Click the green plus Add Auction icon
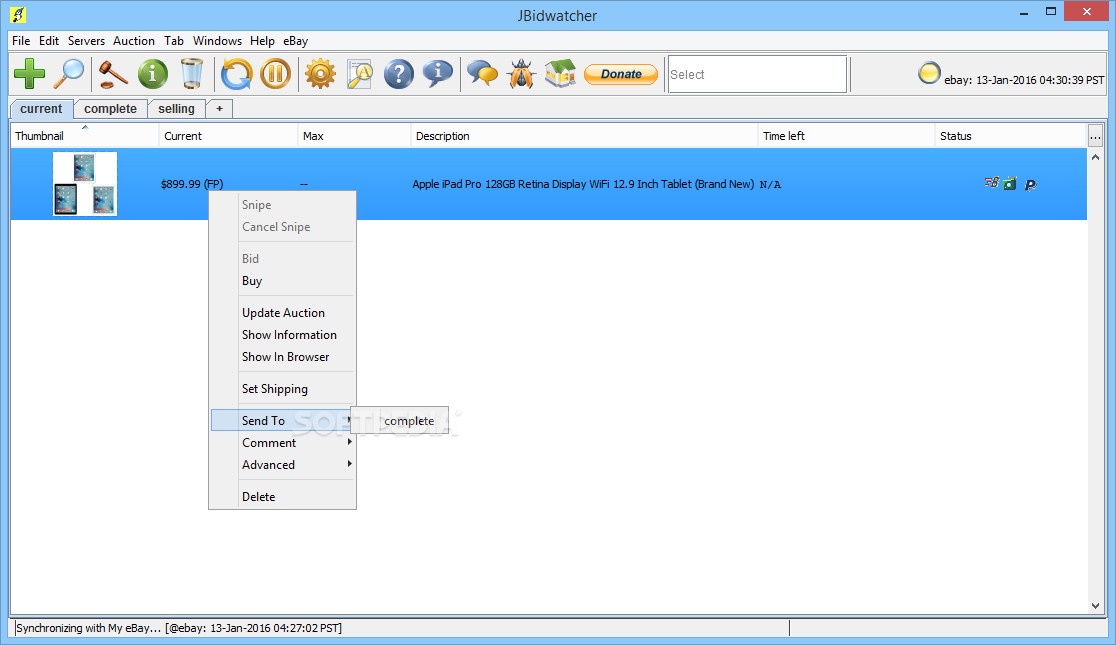 pyautogui.click(x=29, y=74)
